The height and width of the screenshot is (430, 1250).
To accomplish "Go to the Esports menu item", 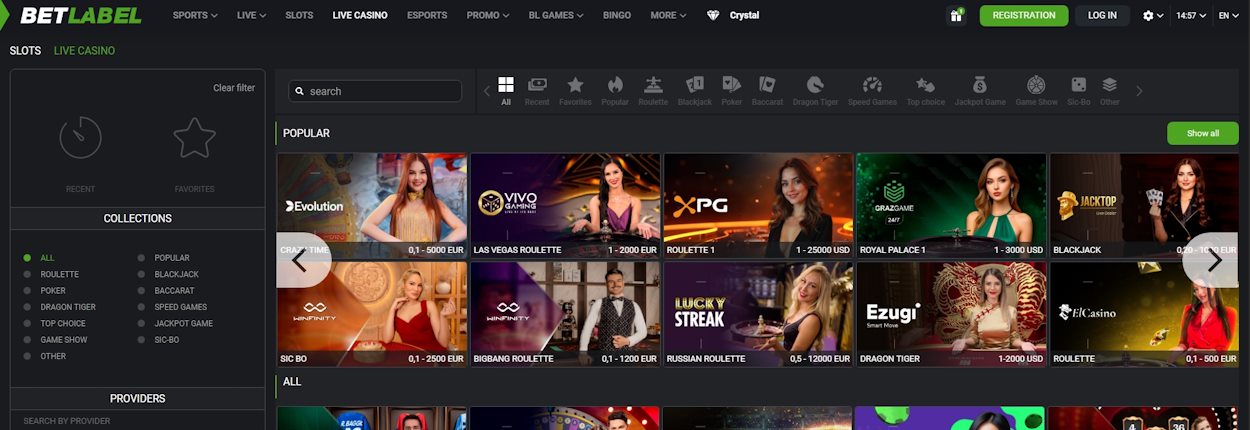I will 426,16.
